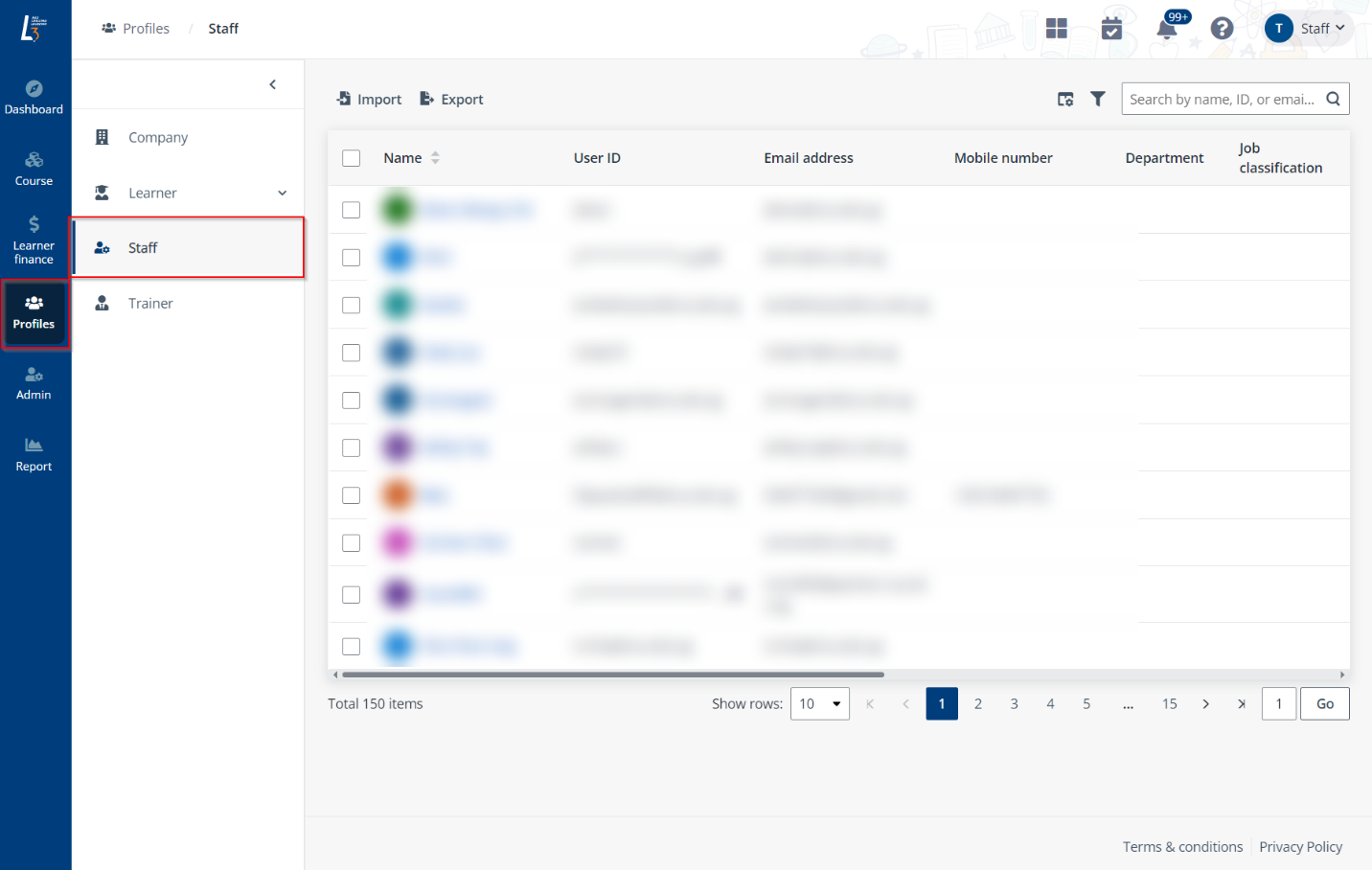Screen dimensions: 1372x870
Task: Toggle the select-all header checkbox
Action: point(352,158)
